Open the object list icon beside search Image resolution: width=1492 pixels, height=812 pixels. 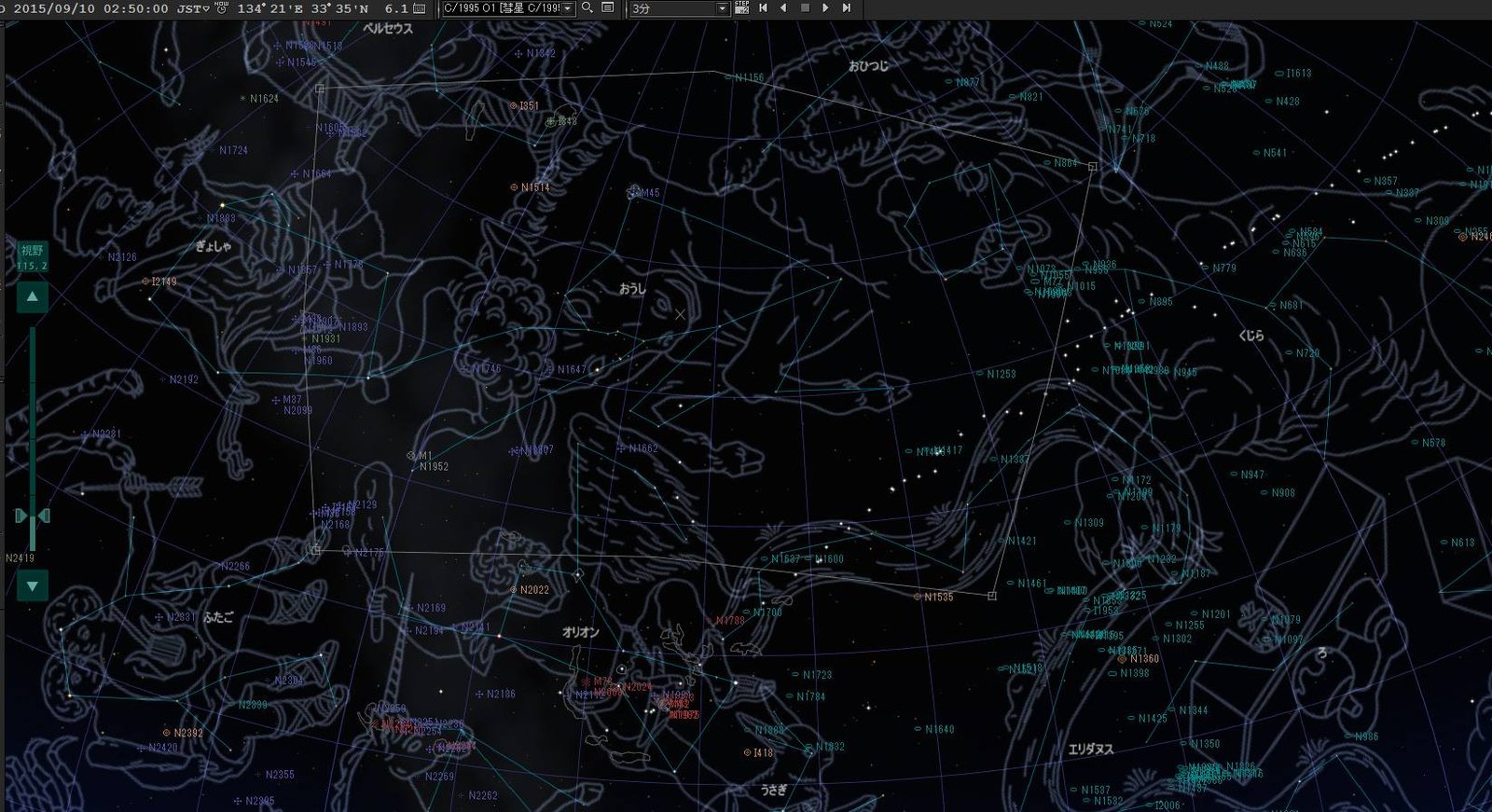tap(607, 7)
